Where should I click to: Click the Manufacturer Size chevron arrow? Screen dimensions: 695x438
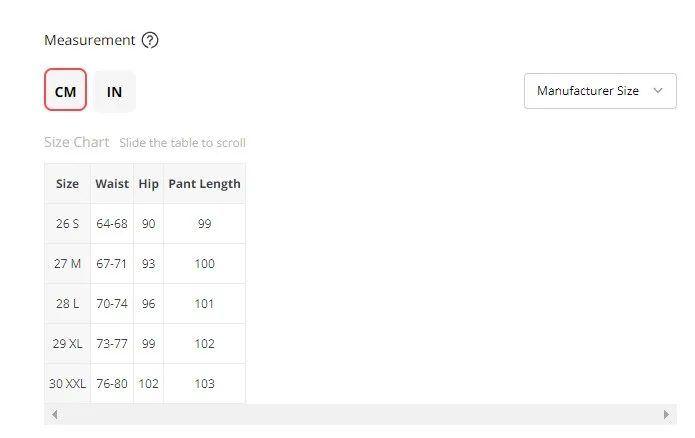point(658,91)
